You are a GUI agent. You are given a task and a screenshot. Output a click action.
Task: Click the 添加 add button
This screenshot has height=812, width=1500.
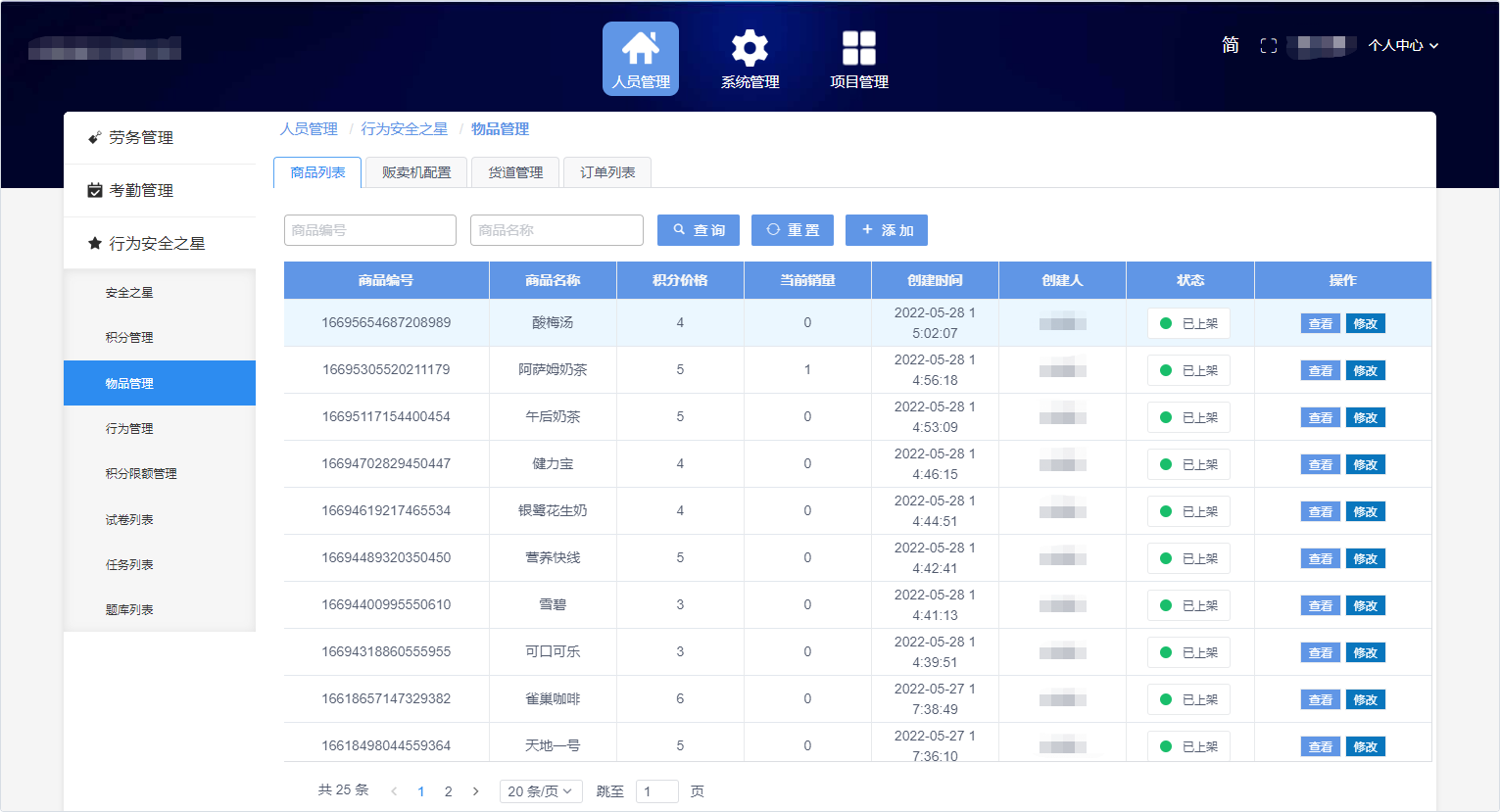point(886,230)
